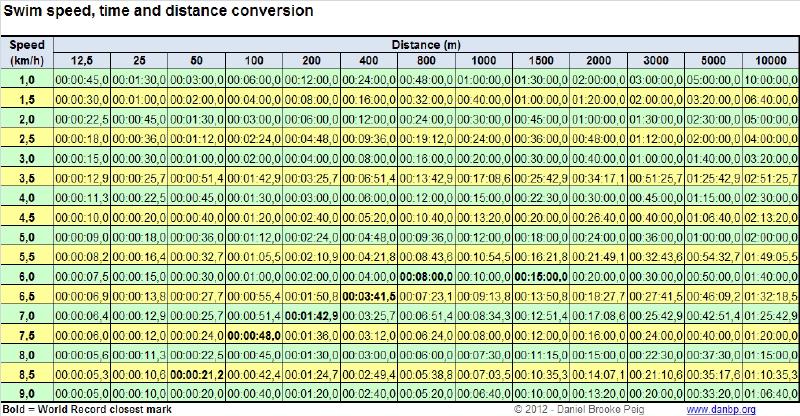Click cell 03:20:00,0 in row 3,0

[771, 158]
